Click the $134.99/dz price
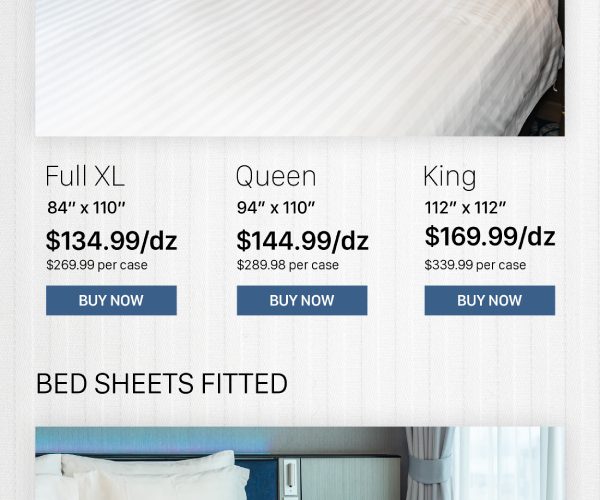The image size is (600, 500). click(x=111, y=241)
